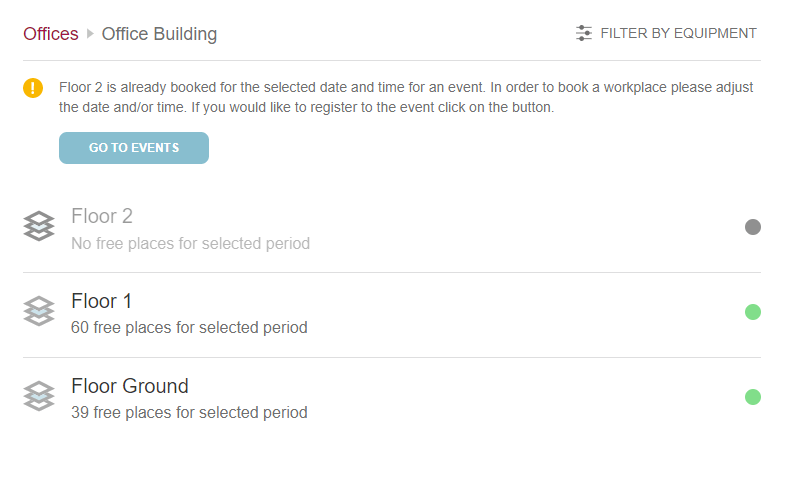Open the Filter by Equipment label
Viewport: 800px width, 500px height.
678,33
